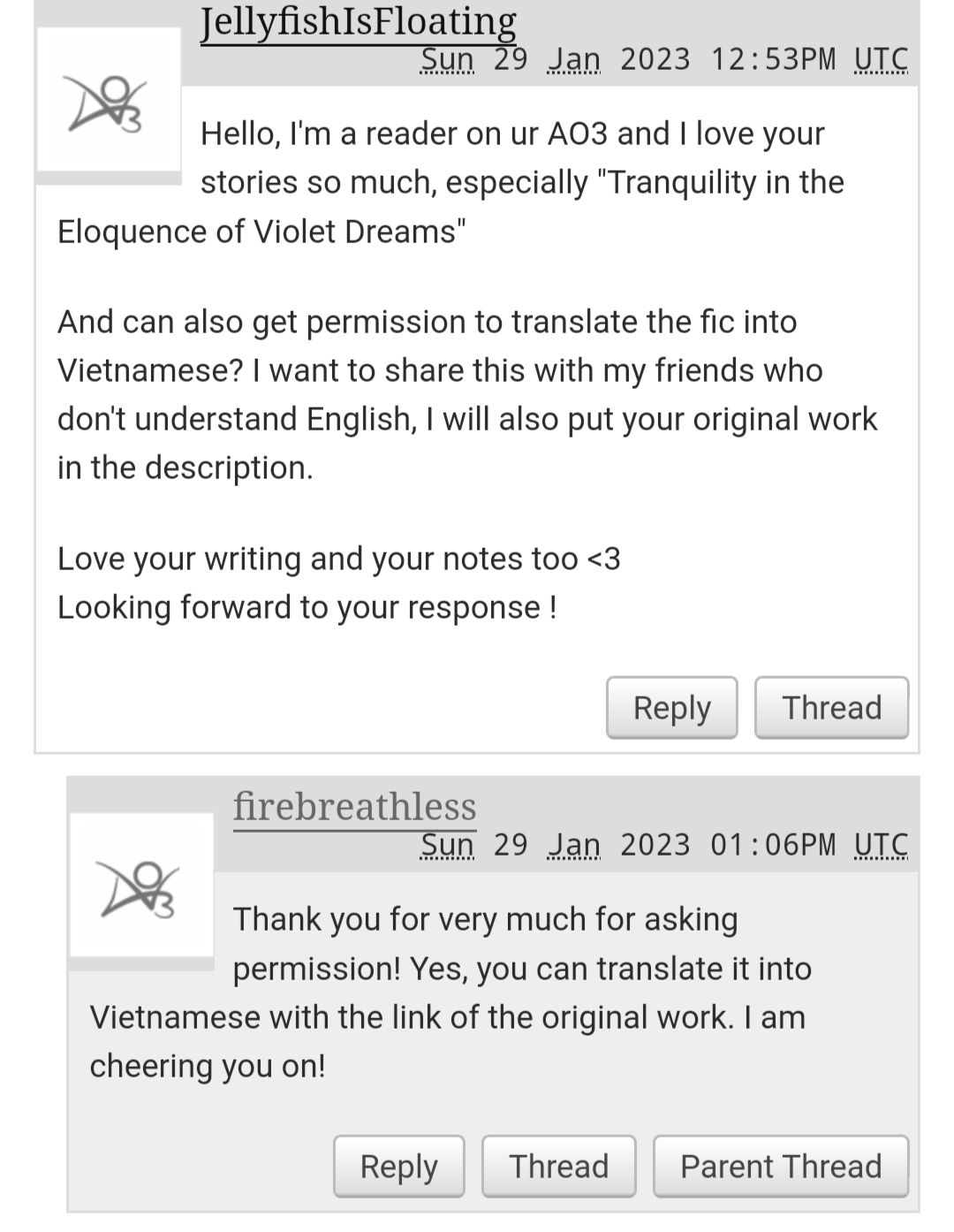Go to the Parent Thread
The width and height of the screenshot is (954, 1232).
coord(781,1167)
